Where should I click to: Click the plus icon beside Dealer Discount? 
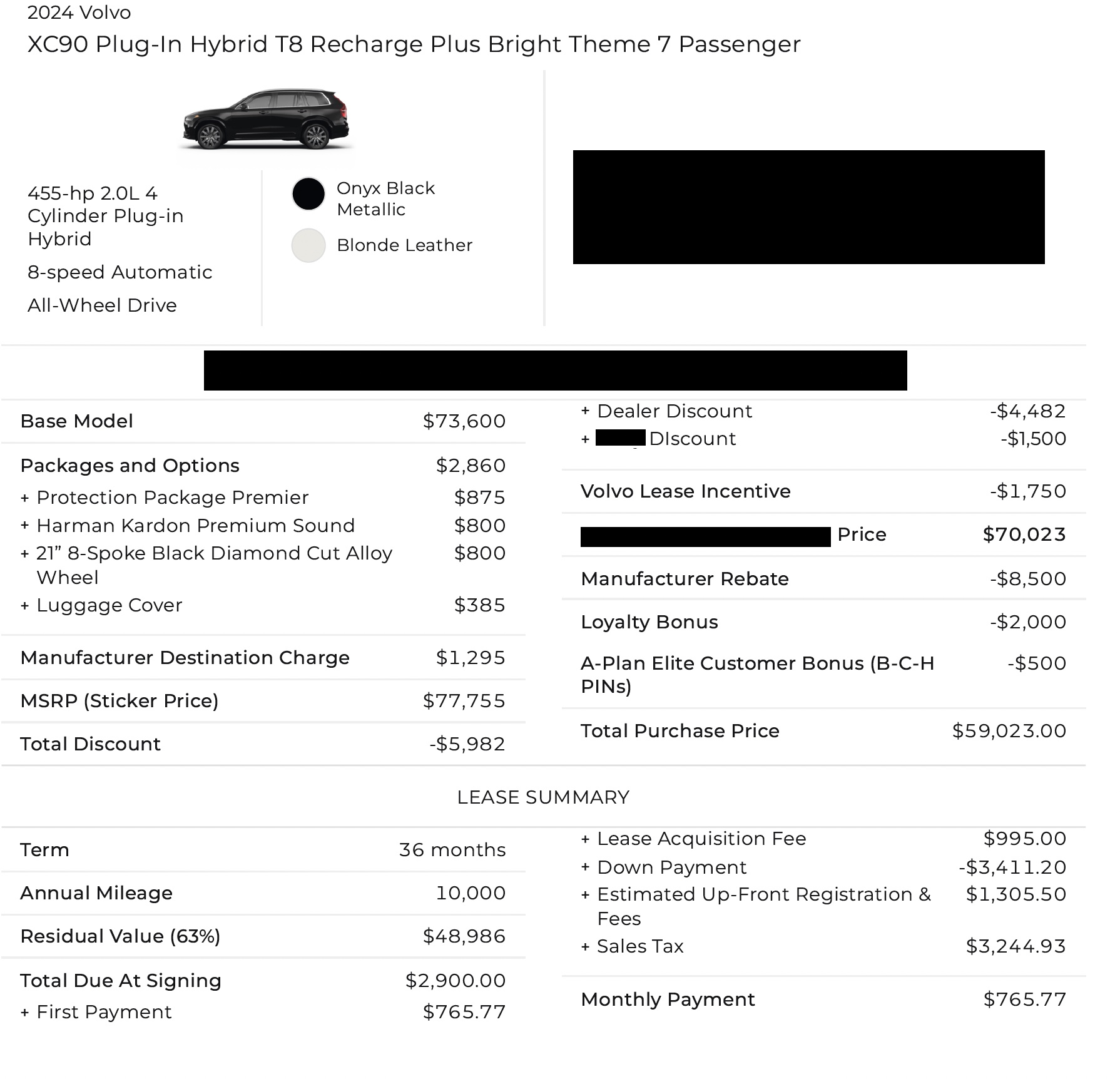coord(586,411)
